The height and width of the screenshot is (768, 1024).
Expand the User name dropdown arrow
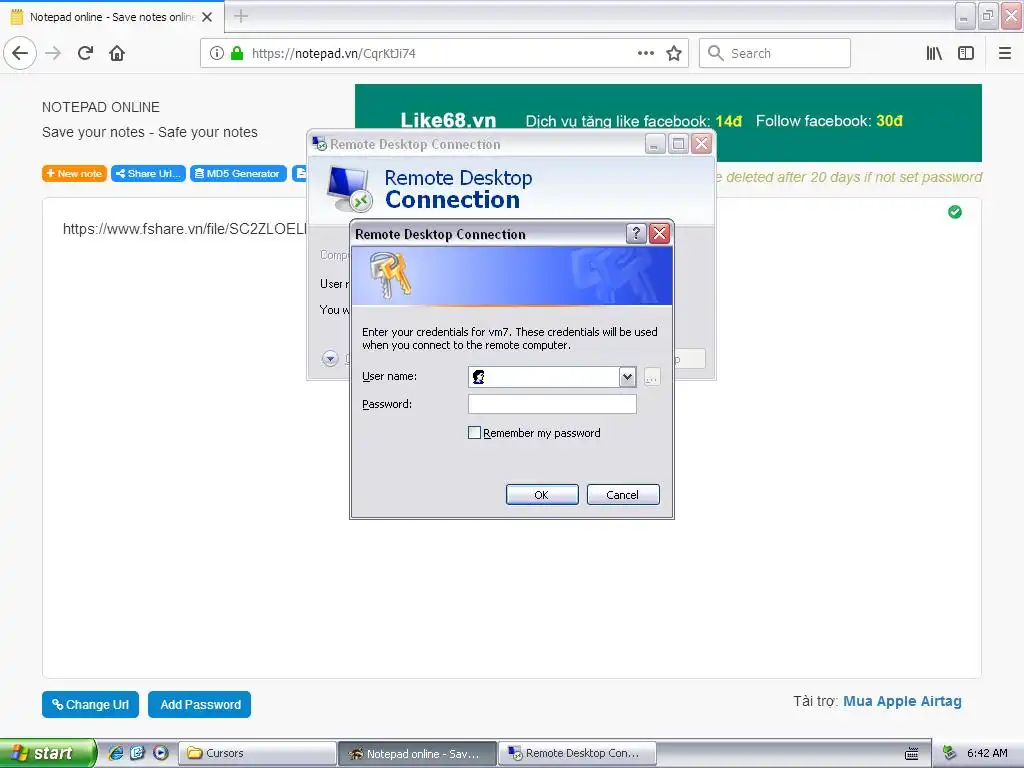627,377
